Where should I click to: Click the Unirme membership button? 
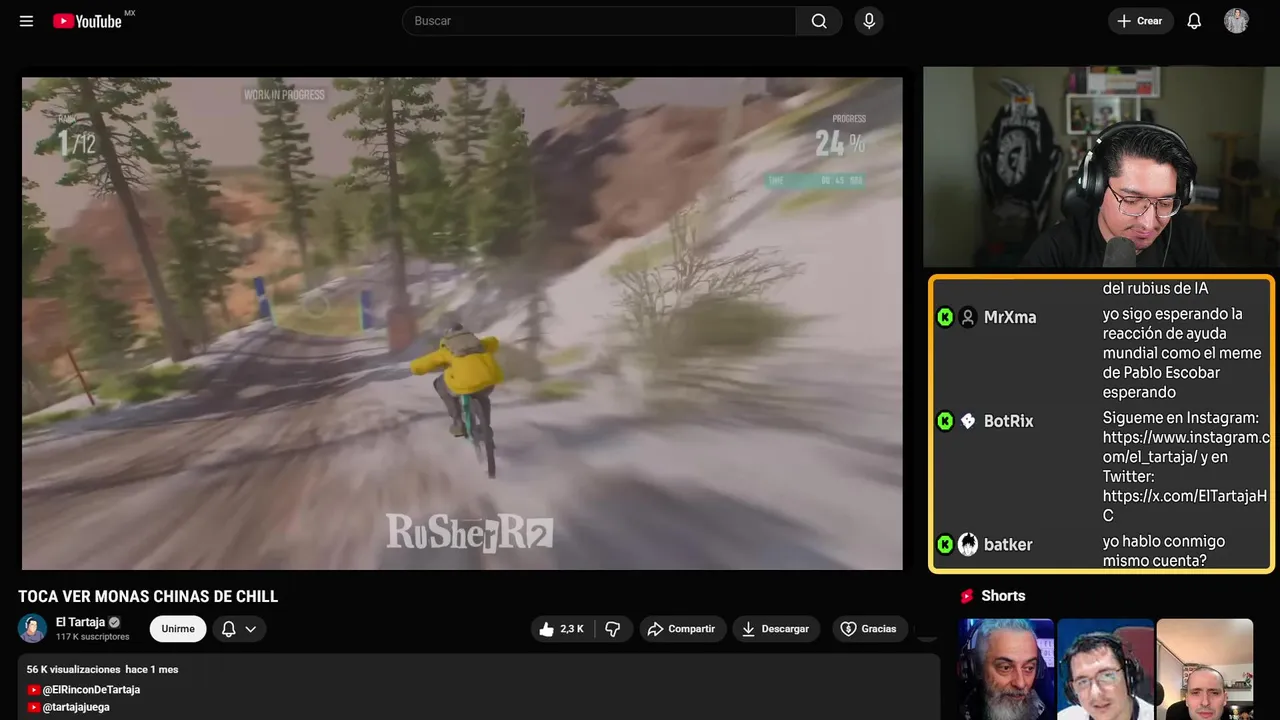(x=178, y=629)
